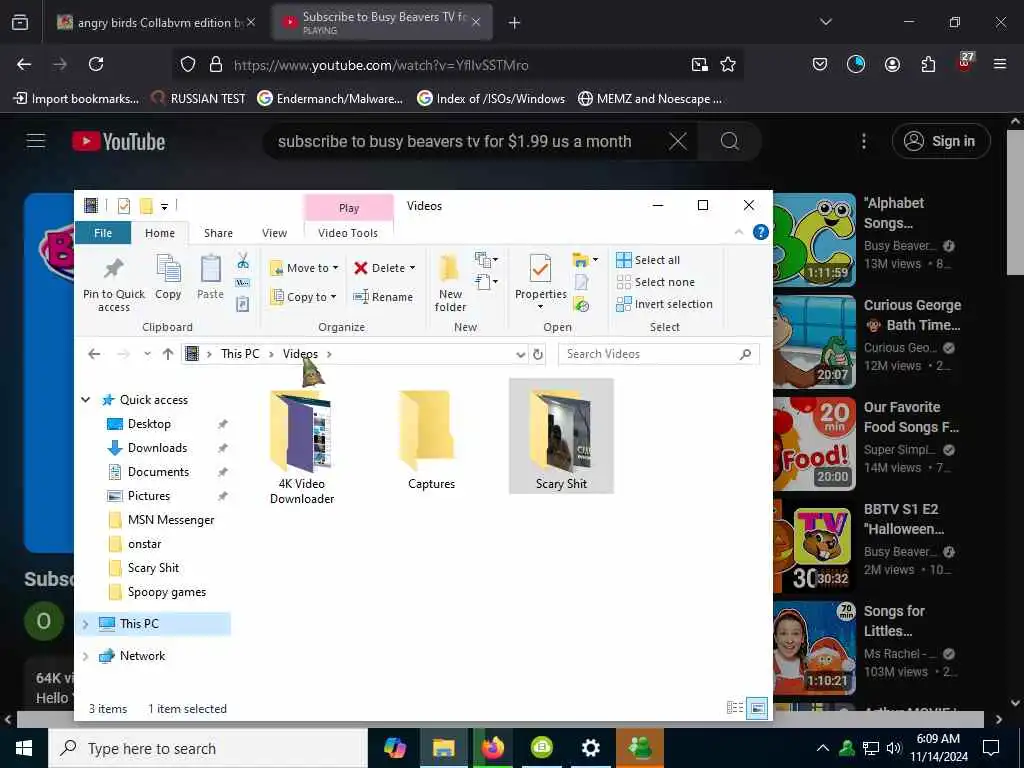Click Select all in Select group

648,260
